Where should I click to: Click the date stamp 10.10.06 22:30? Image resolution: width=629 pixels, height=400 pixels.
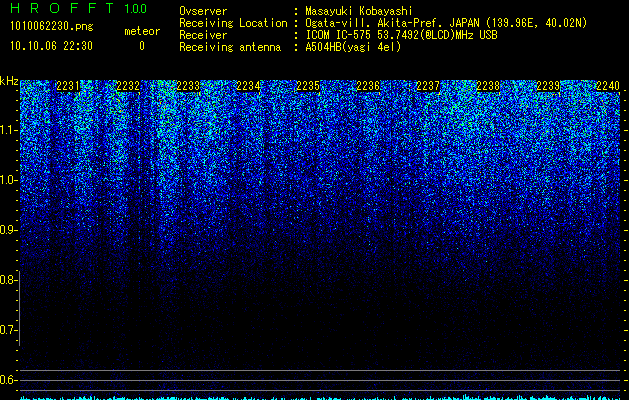tap(51, 46)
